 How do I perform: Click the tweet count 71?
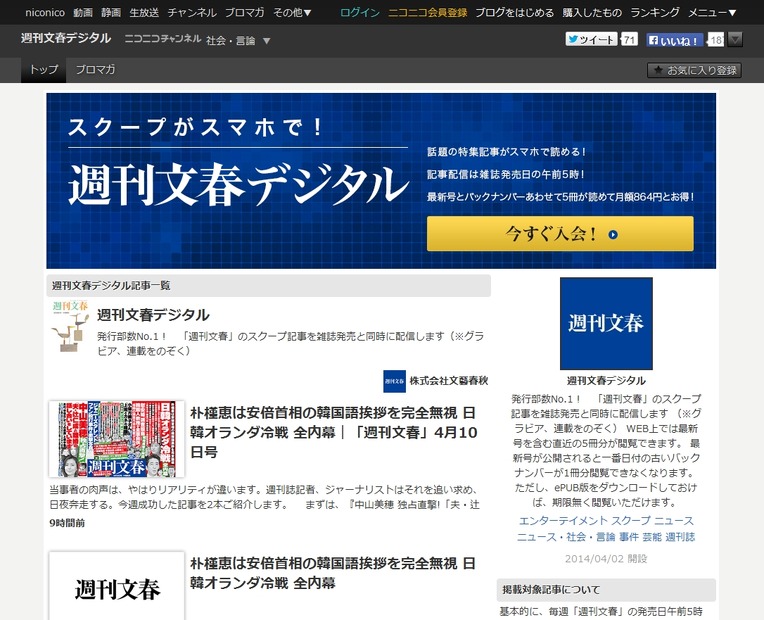click(629, 39)
